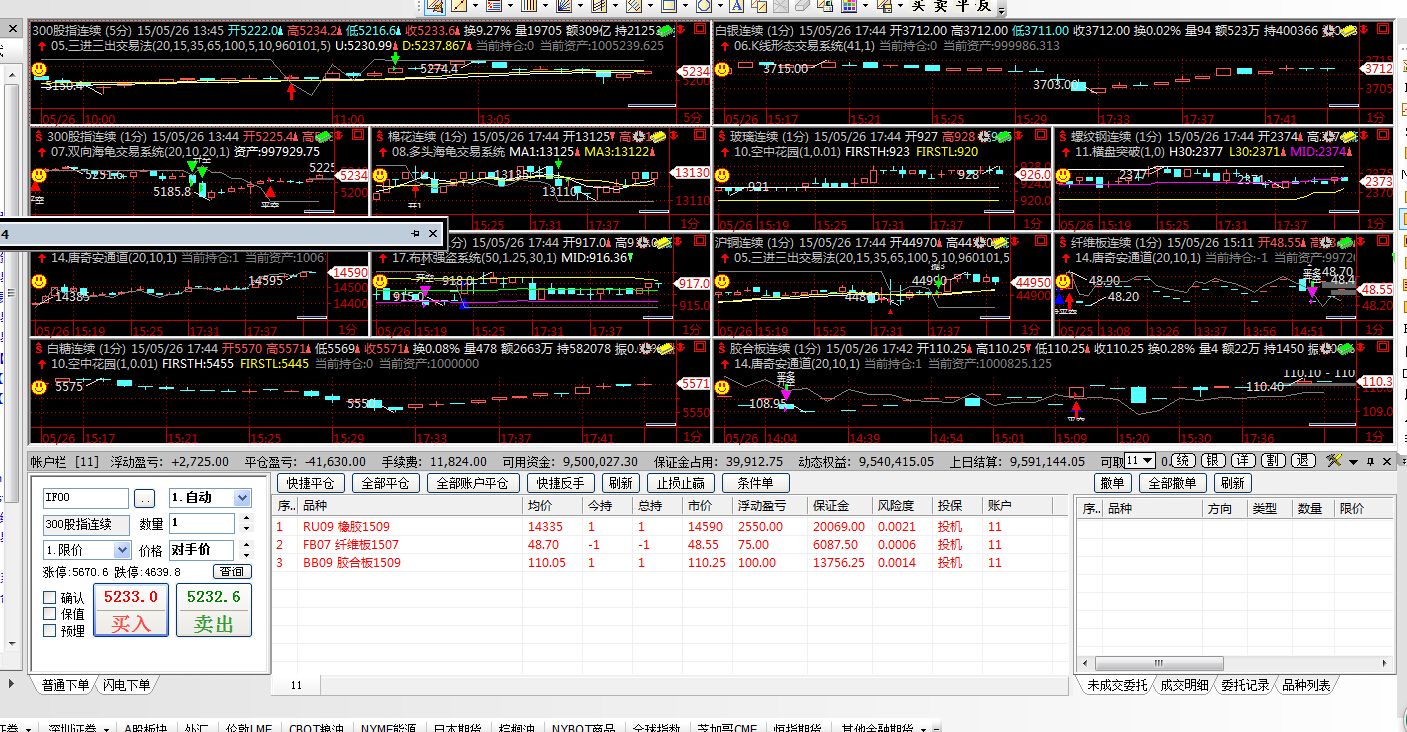Click the 统 round icon in account bar
The height and width of the screenshot is (732, 1407).
tap(1183, 461)
